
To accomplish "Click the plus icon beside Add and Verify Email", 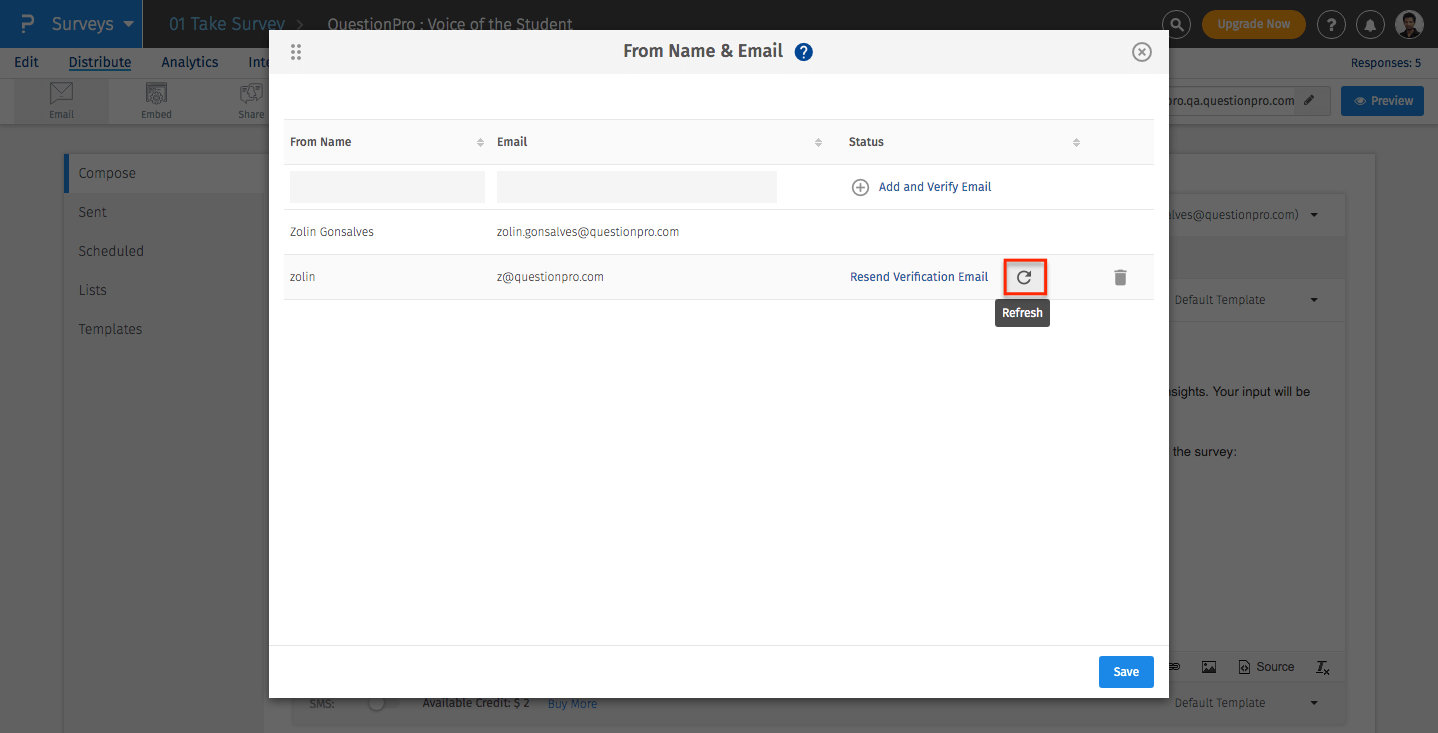I will point(860,187).
